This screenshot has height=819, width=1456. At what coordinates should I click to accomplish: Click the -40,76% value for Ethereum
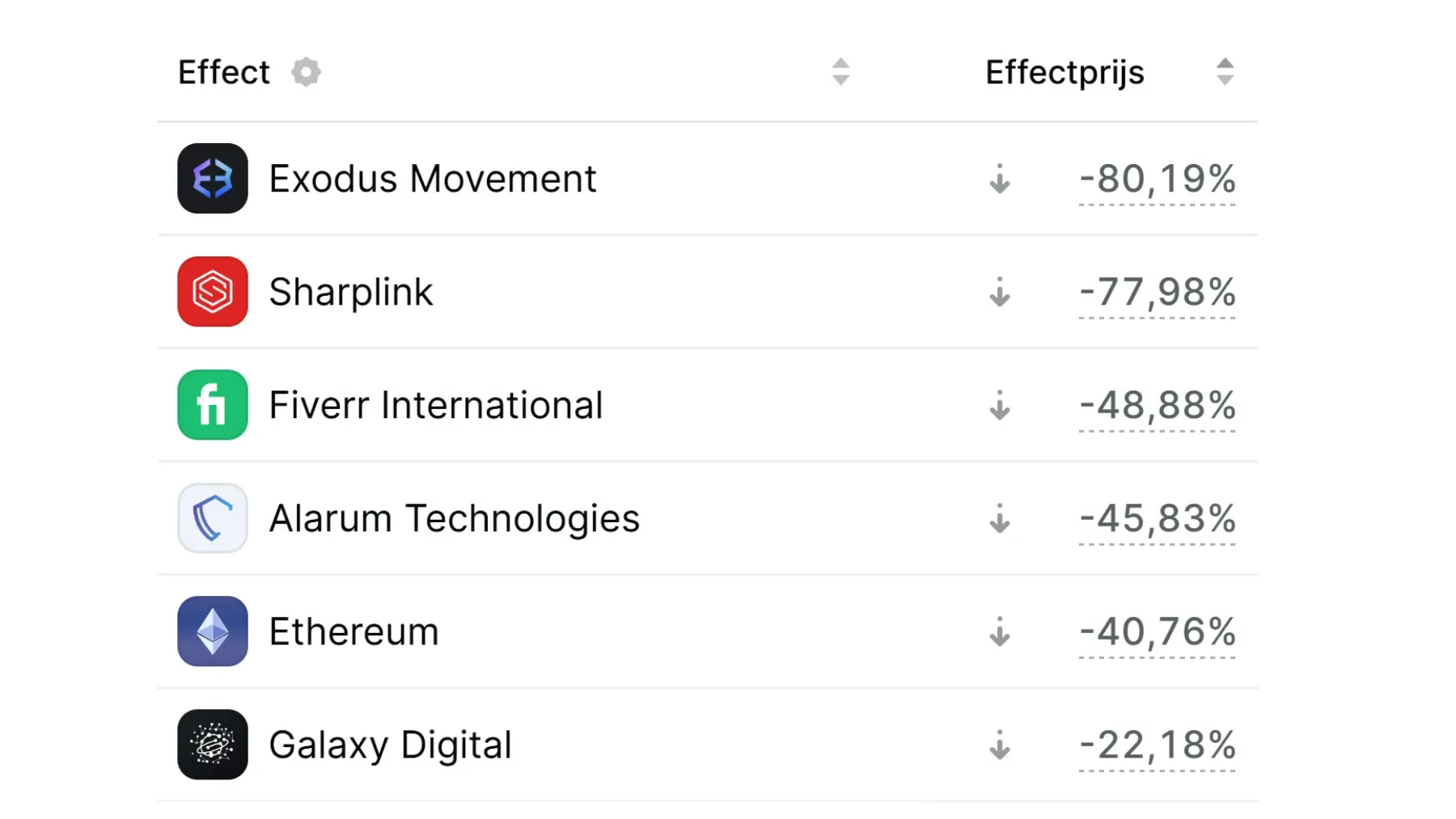pos(1157,631)
